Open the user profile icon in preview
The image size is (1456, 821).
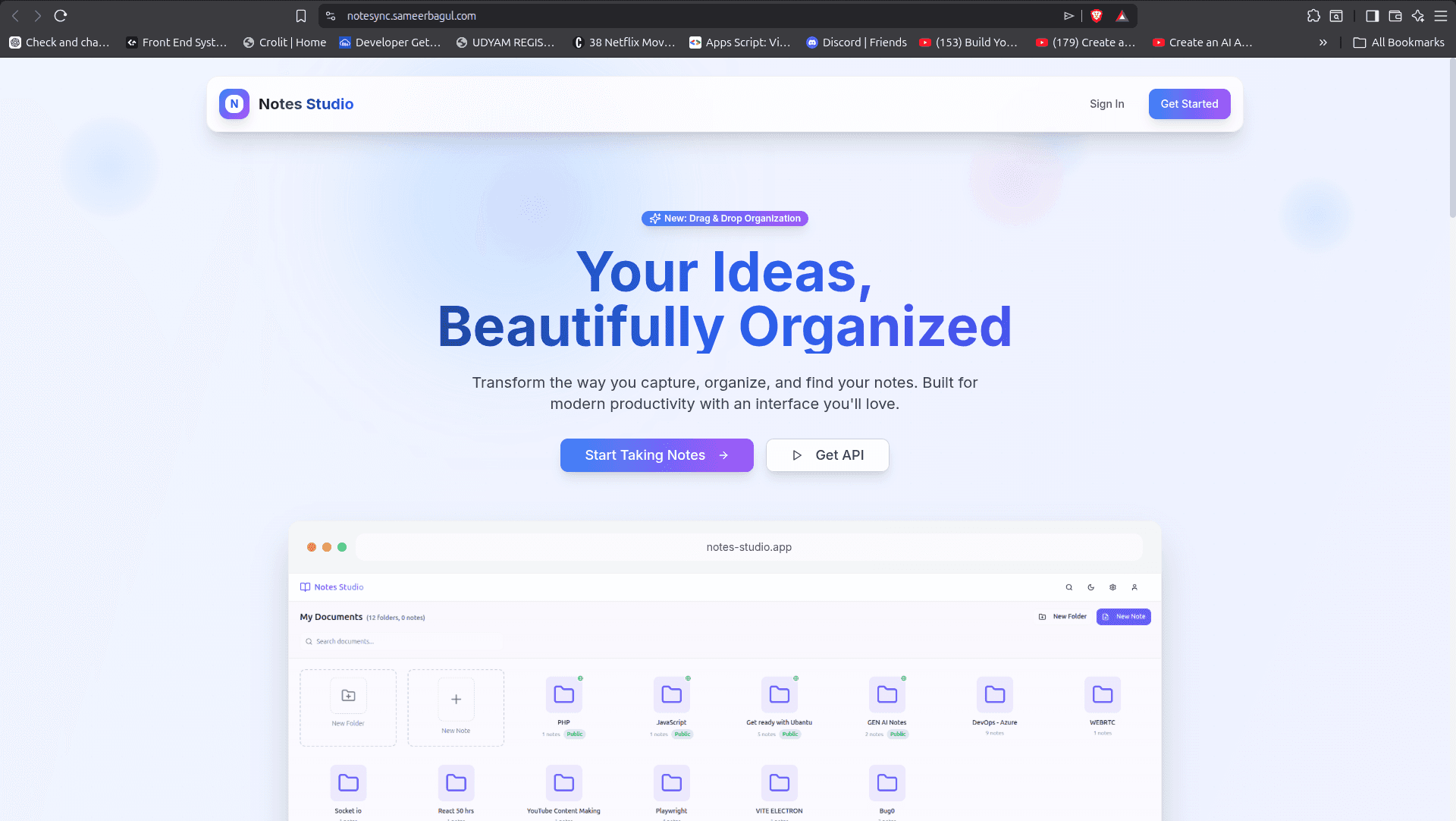click(x=1134, y=587)
